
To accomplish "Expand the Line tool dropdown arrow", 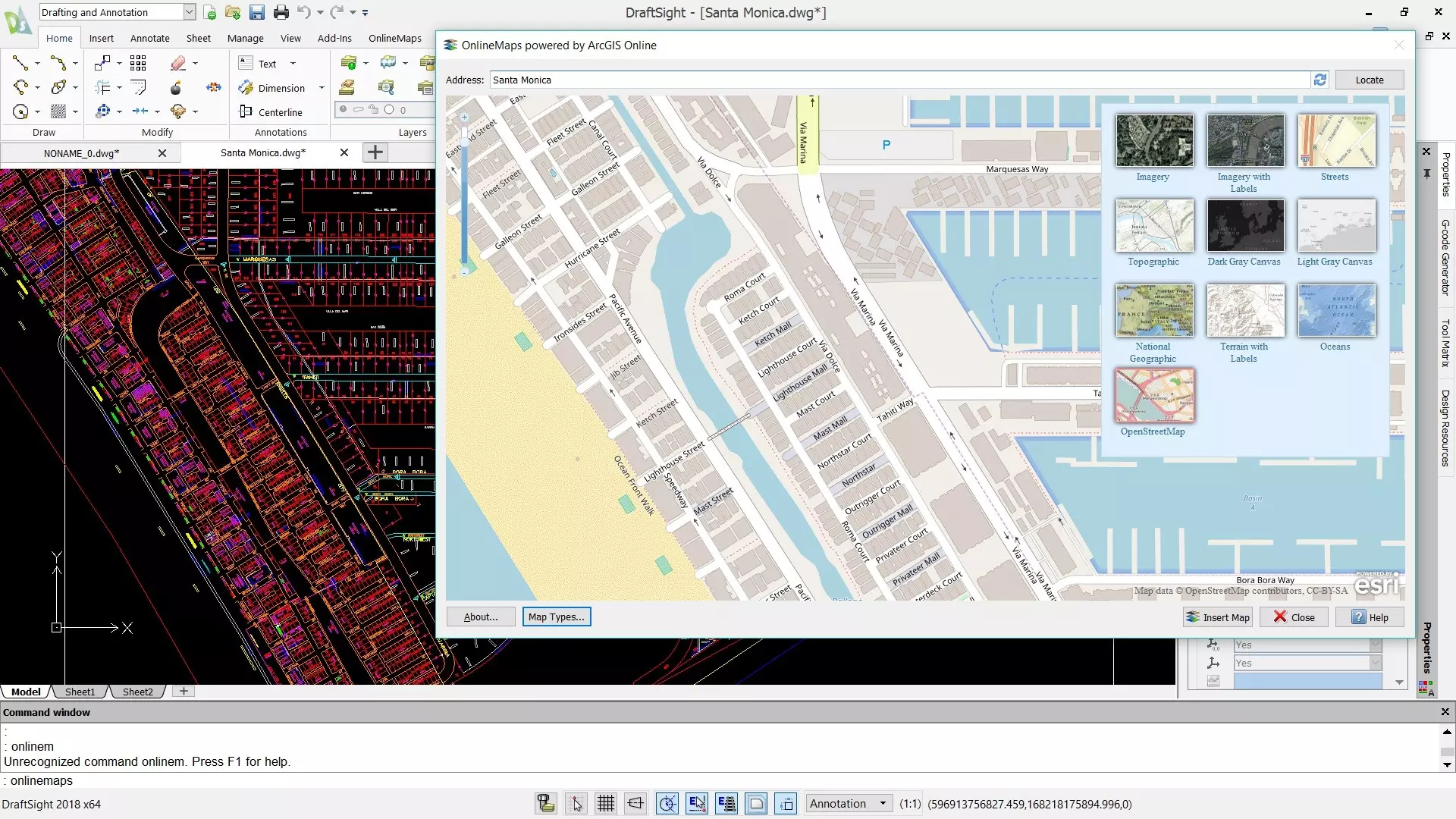I will [x=37, y=64].
